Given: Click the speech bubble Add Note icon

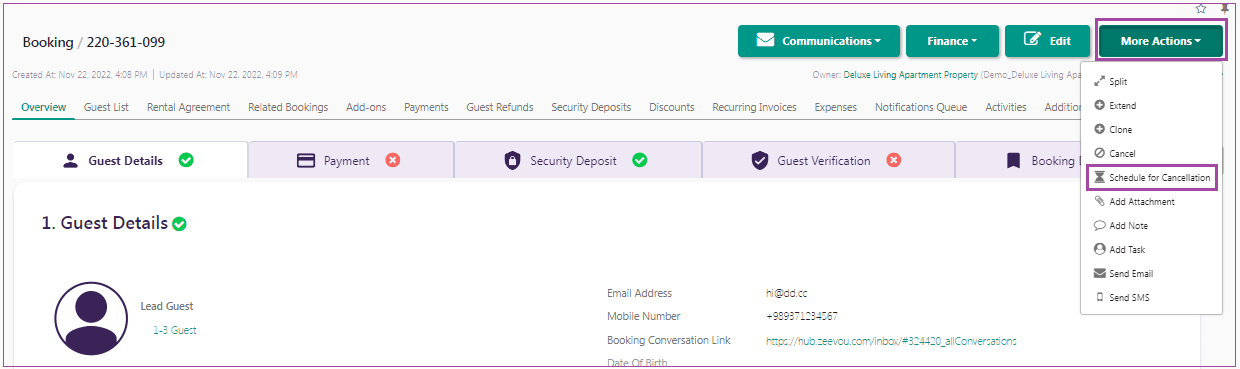Looking at the screenshot, I should tap(1100, 226).
